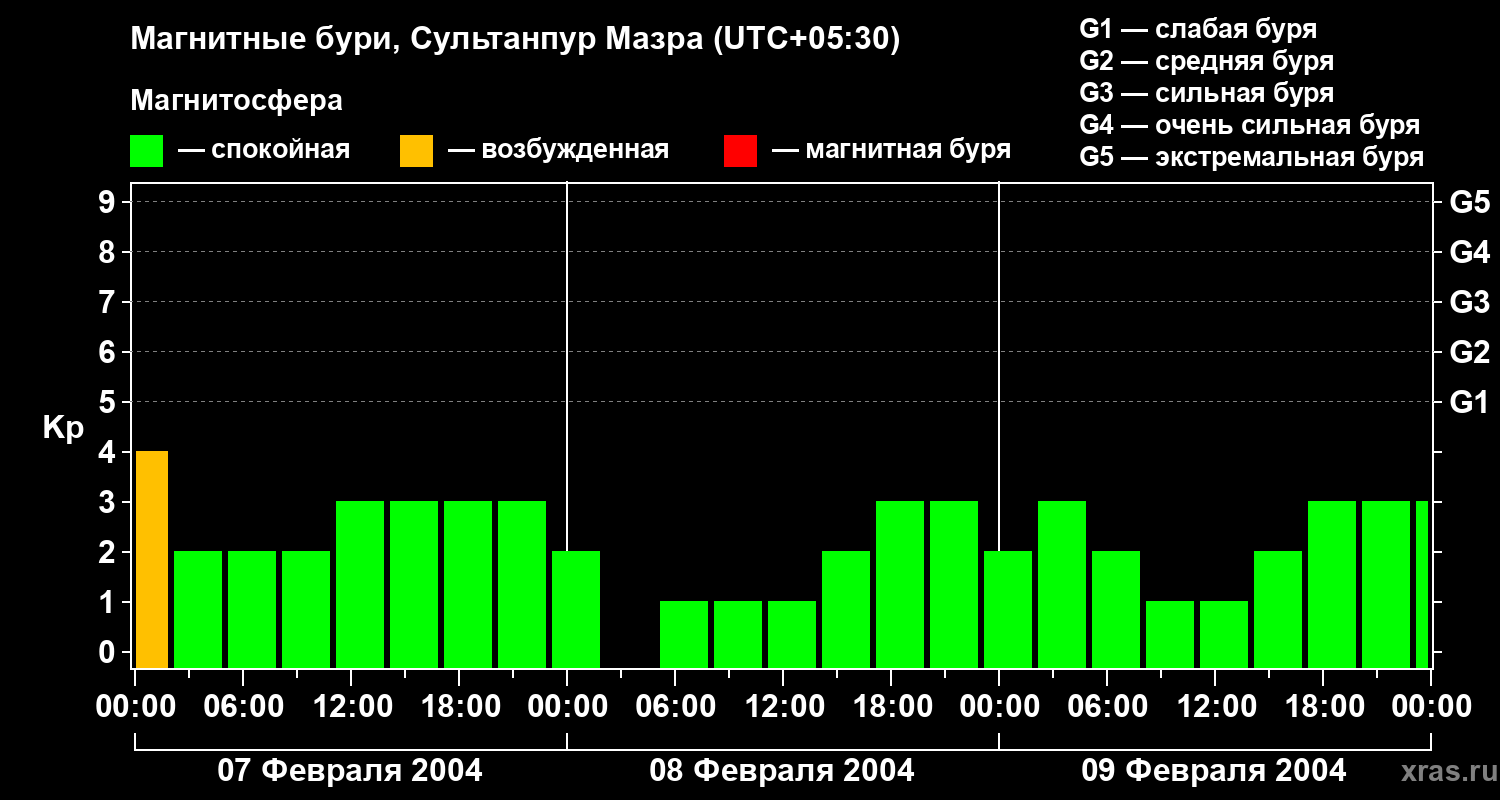Click the Kp 3 bar covering 18:00 on 08 Февраля

click(x=900, y=584)
